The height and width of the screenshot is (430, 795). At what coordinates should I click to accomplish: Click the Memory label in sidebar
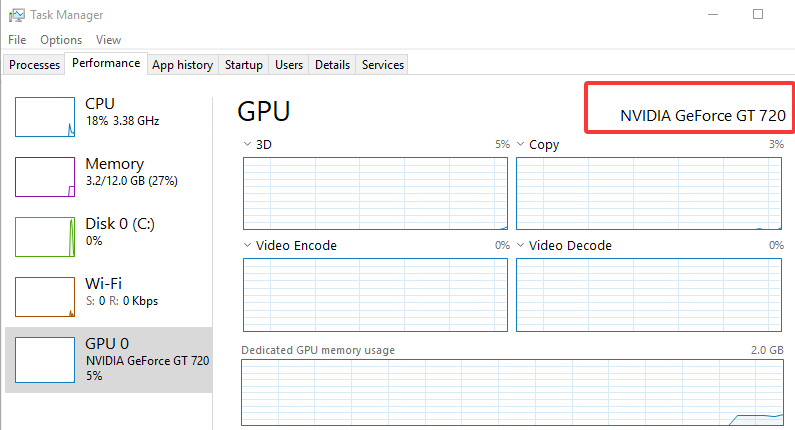click(115, 164)
